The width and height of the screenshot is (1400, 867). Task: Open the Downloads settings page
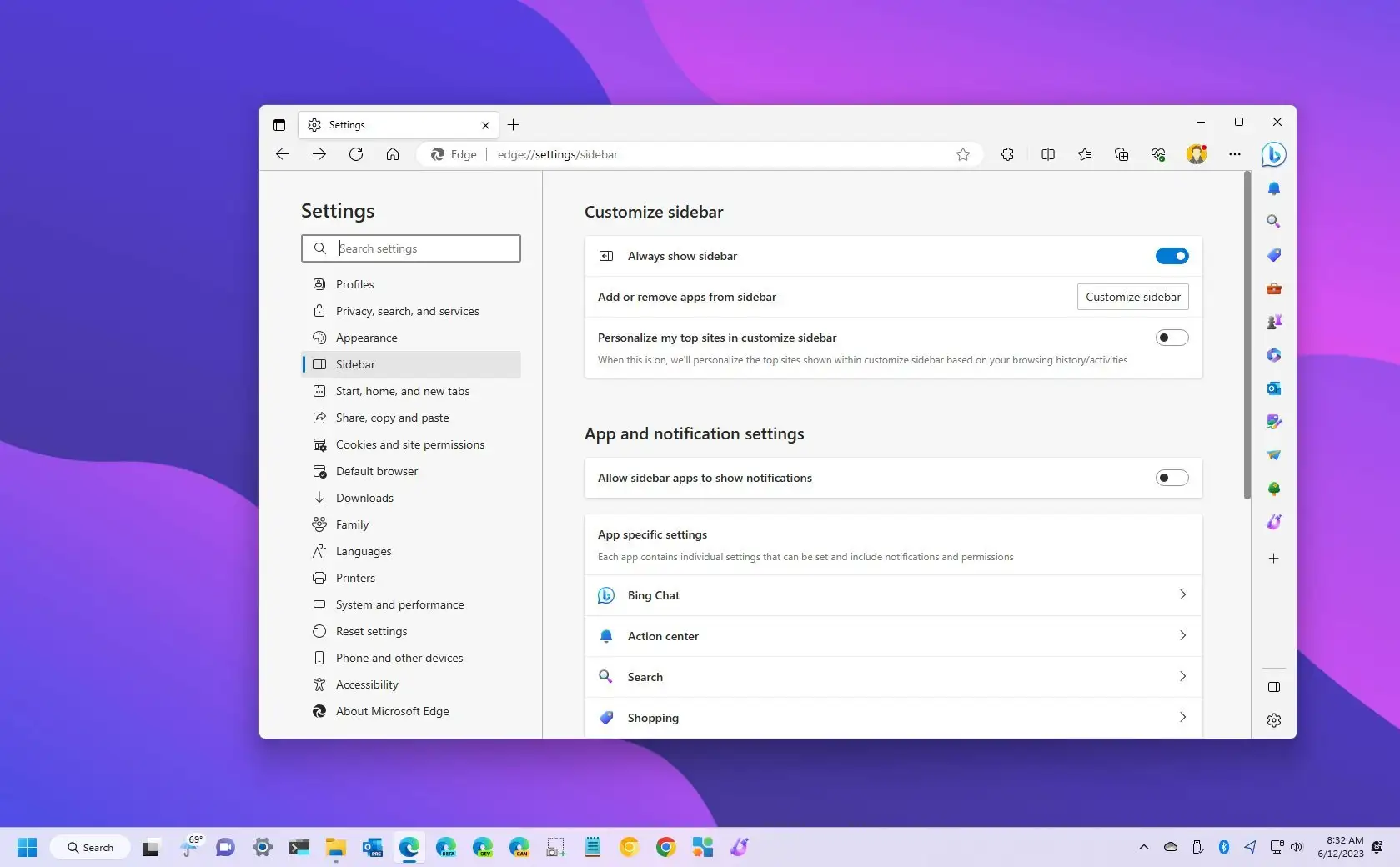pos(364,498)
